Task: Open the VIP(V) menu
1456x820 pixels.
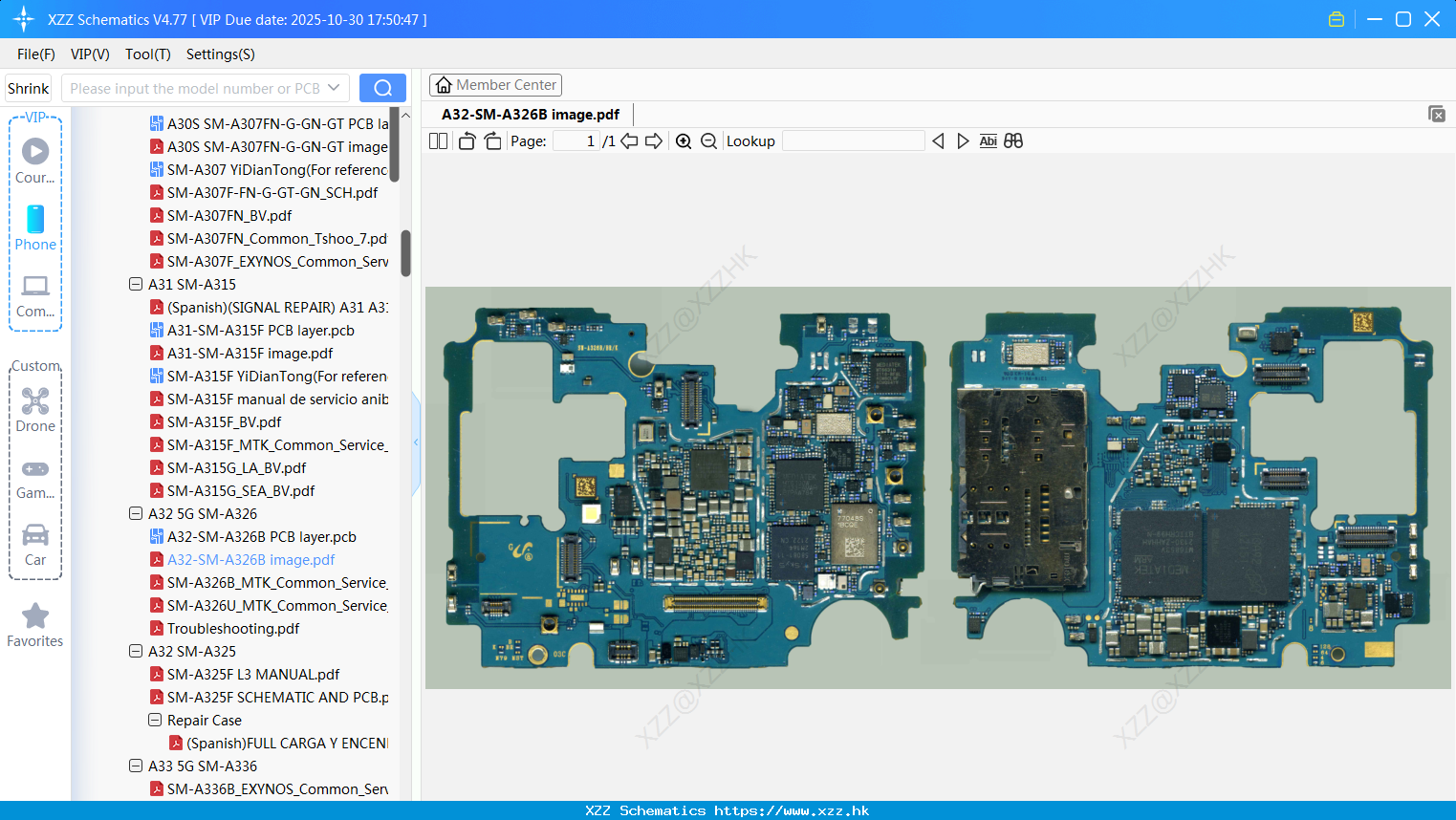Action: click(x=90, y=54)
